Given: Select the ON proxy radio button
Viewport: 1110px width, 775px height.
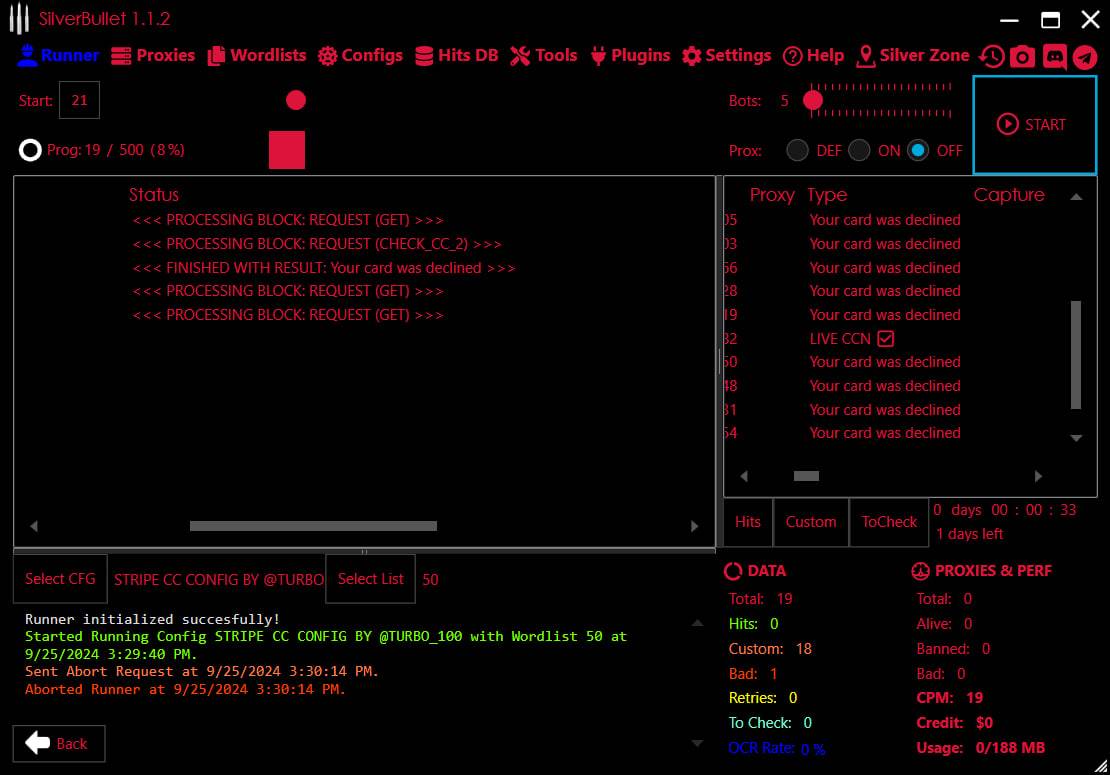Looking at the screenshot, I should (x=859, y=151).
